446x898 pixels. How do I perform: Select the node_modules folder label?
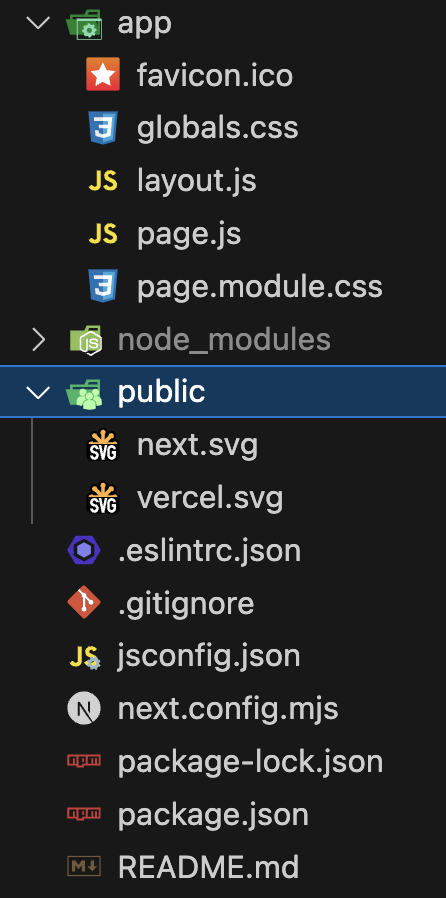[x=224, y=340]
